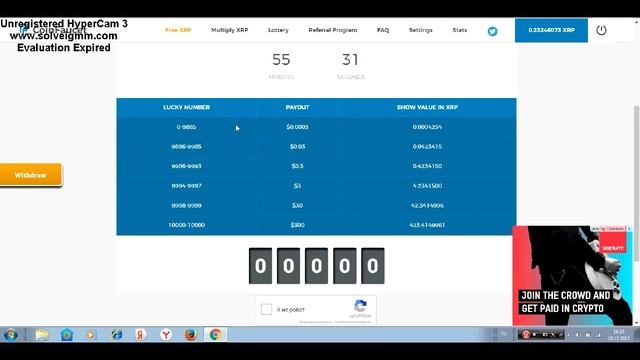Open the Referral Program page
640x360 pixels.
point(333,30)
